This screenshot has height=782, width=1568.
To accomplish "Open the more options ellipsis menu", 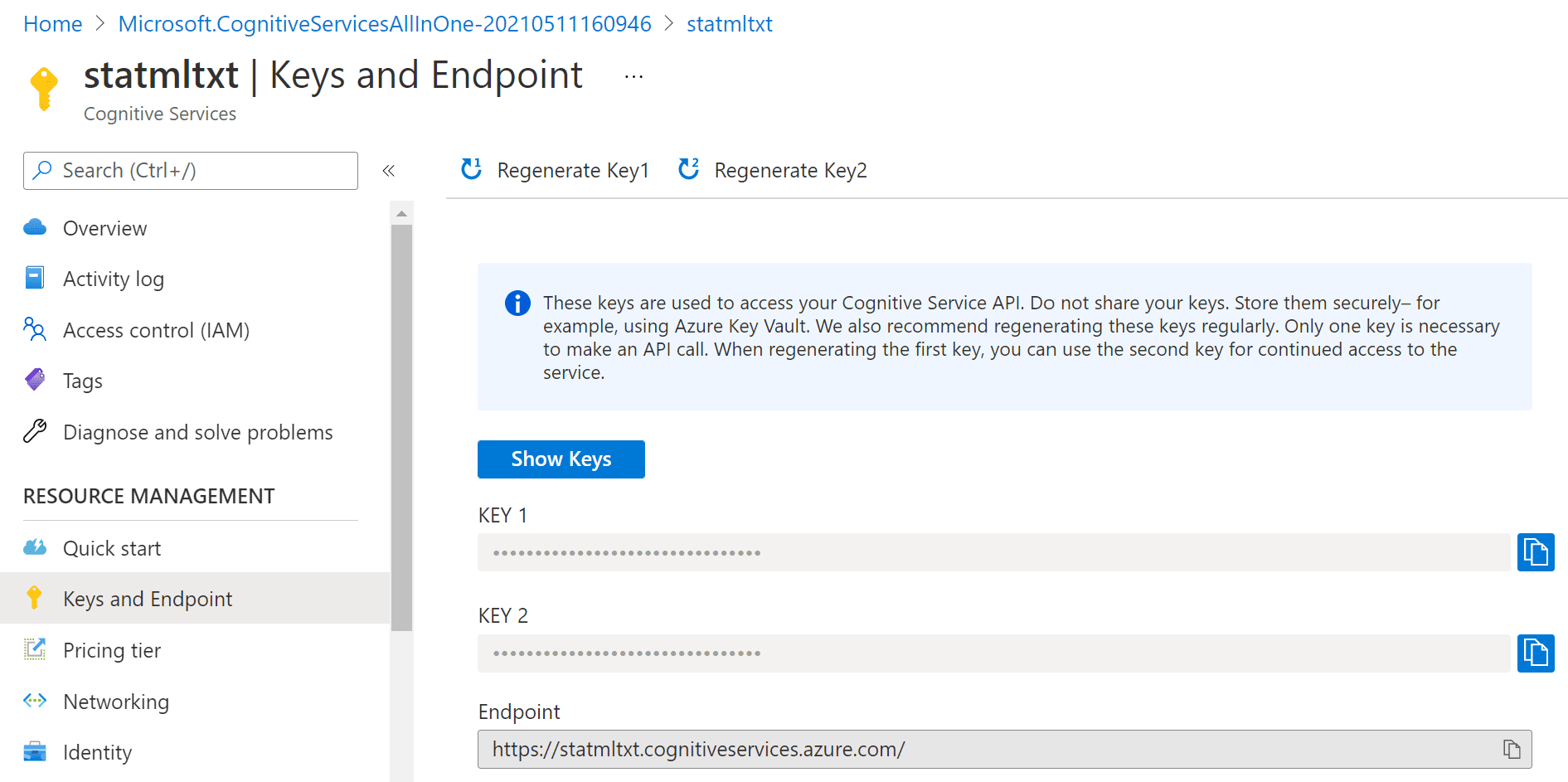I will (x=634, y=76).
